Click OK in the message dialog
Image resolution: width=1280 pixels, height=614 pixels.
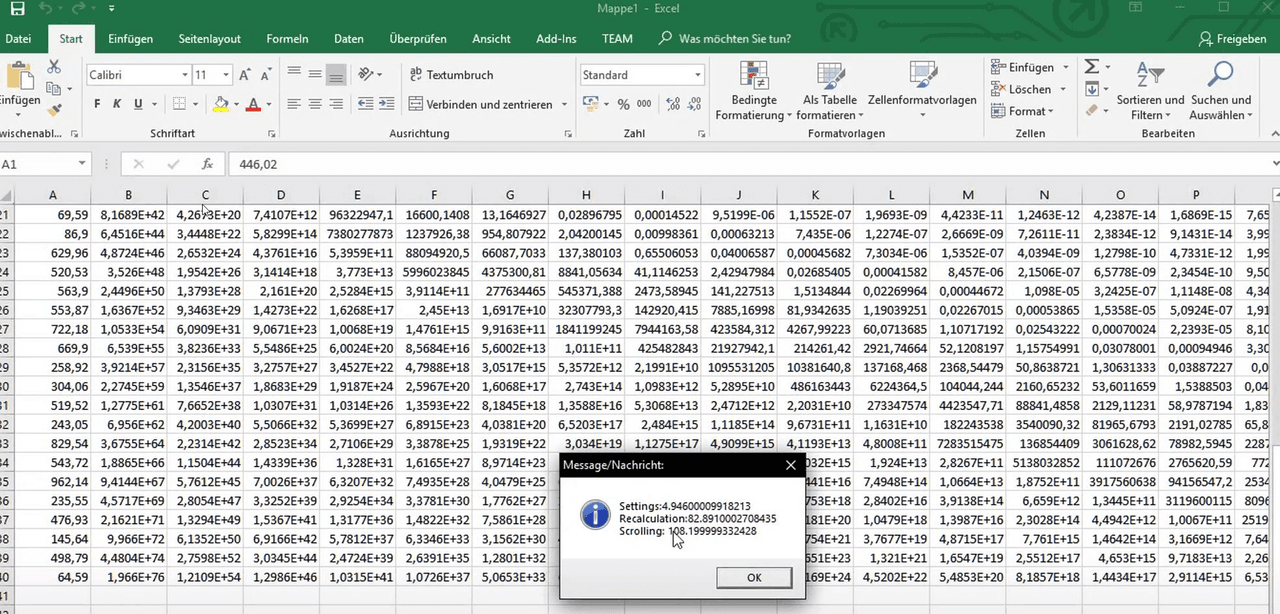coord(754,577)
